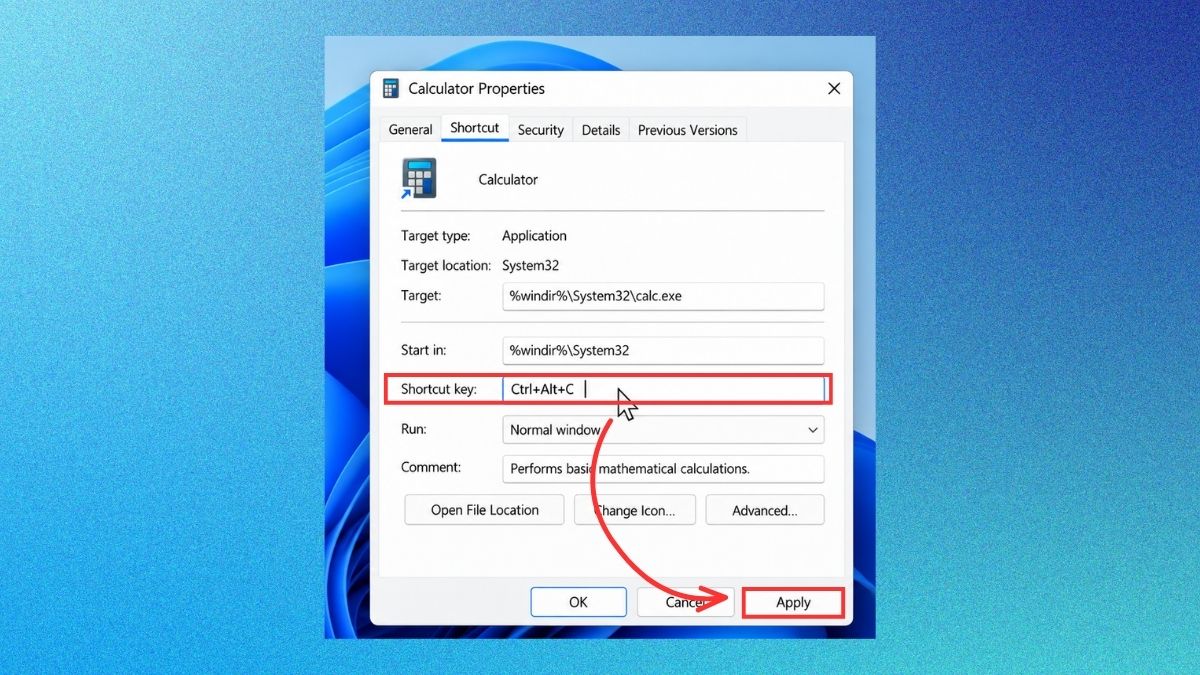The height and width of the screenshot is (675, 1200).
Task: Click the 'Run:' label
Action: point(414,429)
